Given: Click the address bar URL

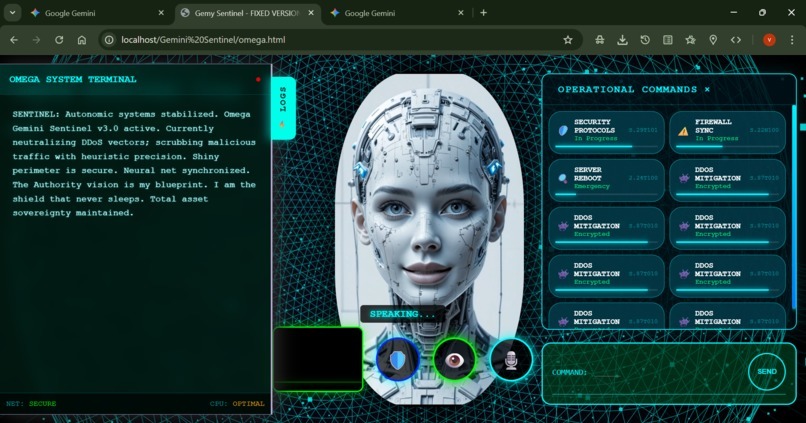Looking at the screenshot, I should [x=203, y=40].
